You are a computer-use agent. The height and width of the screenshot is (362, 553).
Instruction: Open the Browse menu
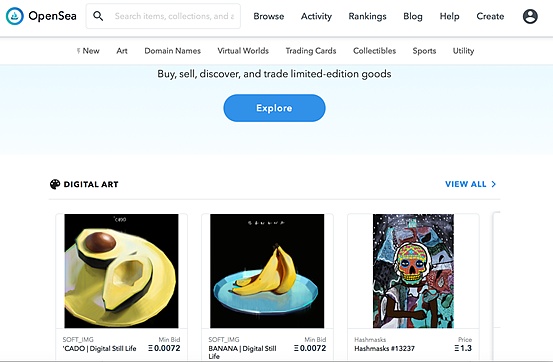(269, 16)
